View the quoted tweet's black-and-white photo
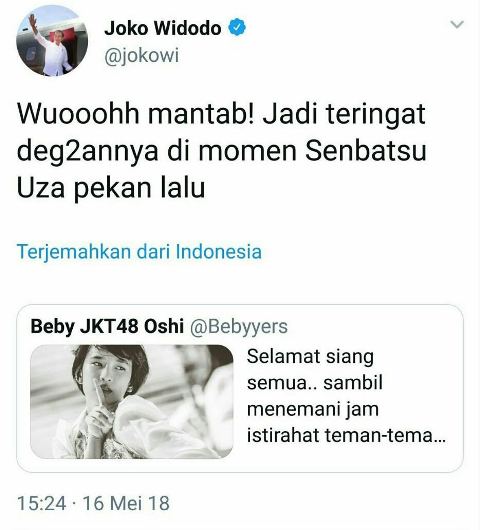Image resolution: width=480 pixels, height=530 pixels. (x=131, y=401)
